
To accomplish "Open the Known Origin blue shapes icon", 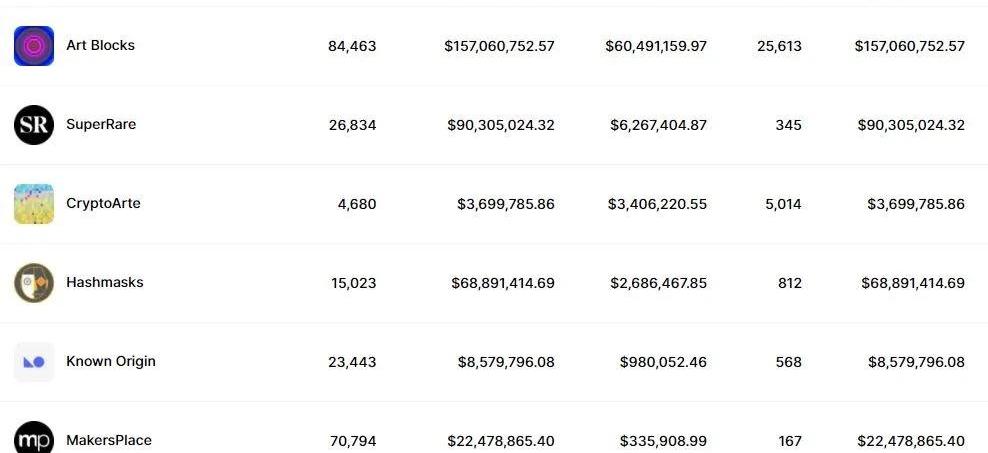I will click(34, 362).
